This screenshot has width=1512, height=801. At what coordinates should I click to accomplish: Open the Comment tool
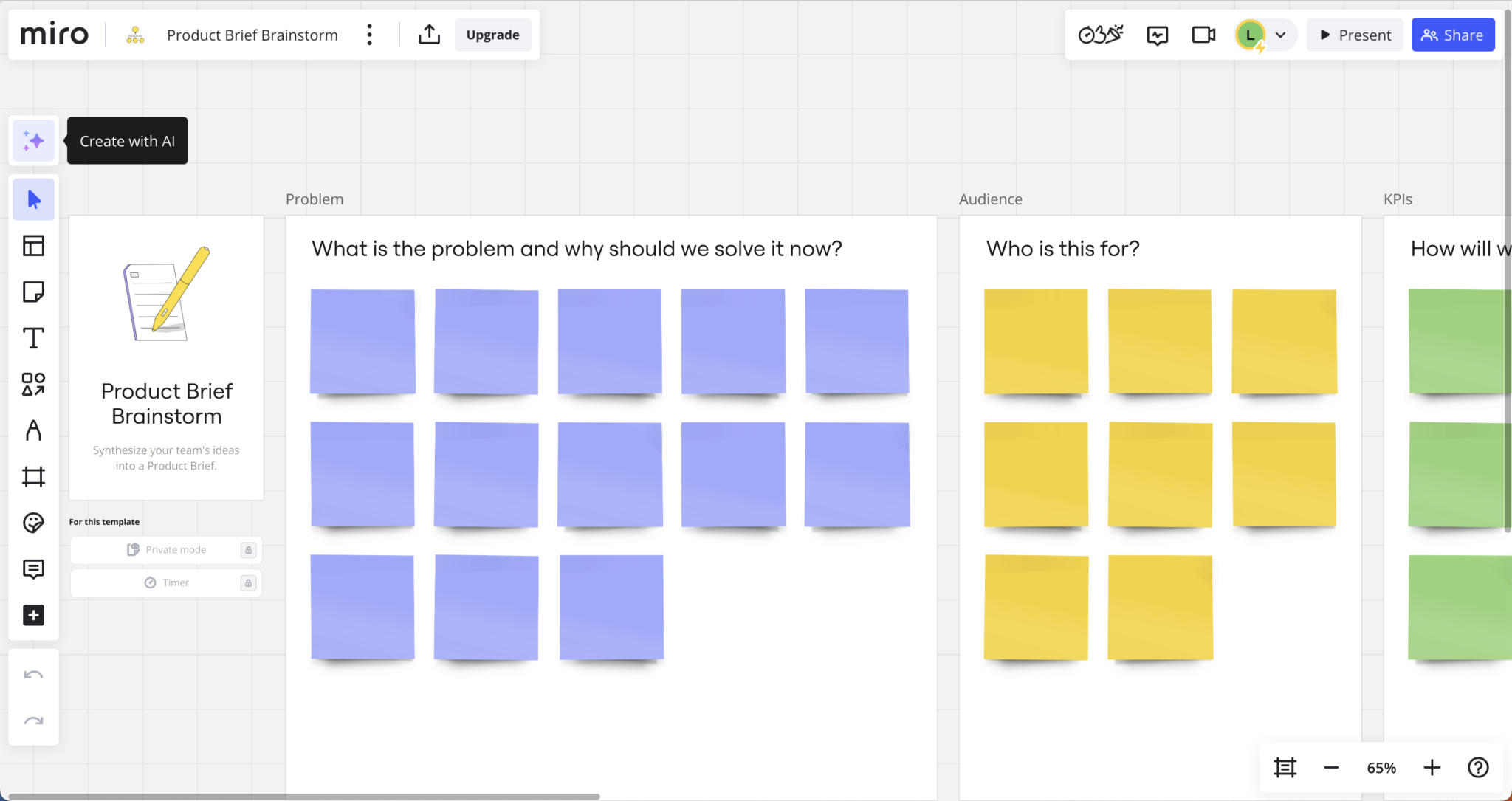(33, 569)
